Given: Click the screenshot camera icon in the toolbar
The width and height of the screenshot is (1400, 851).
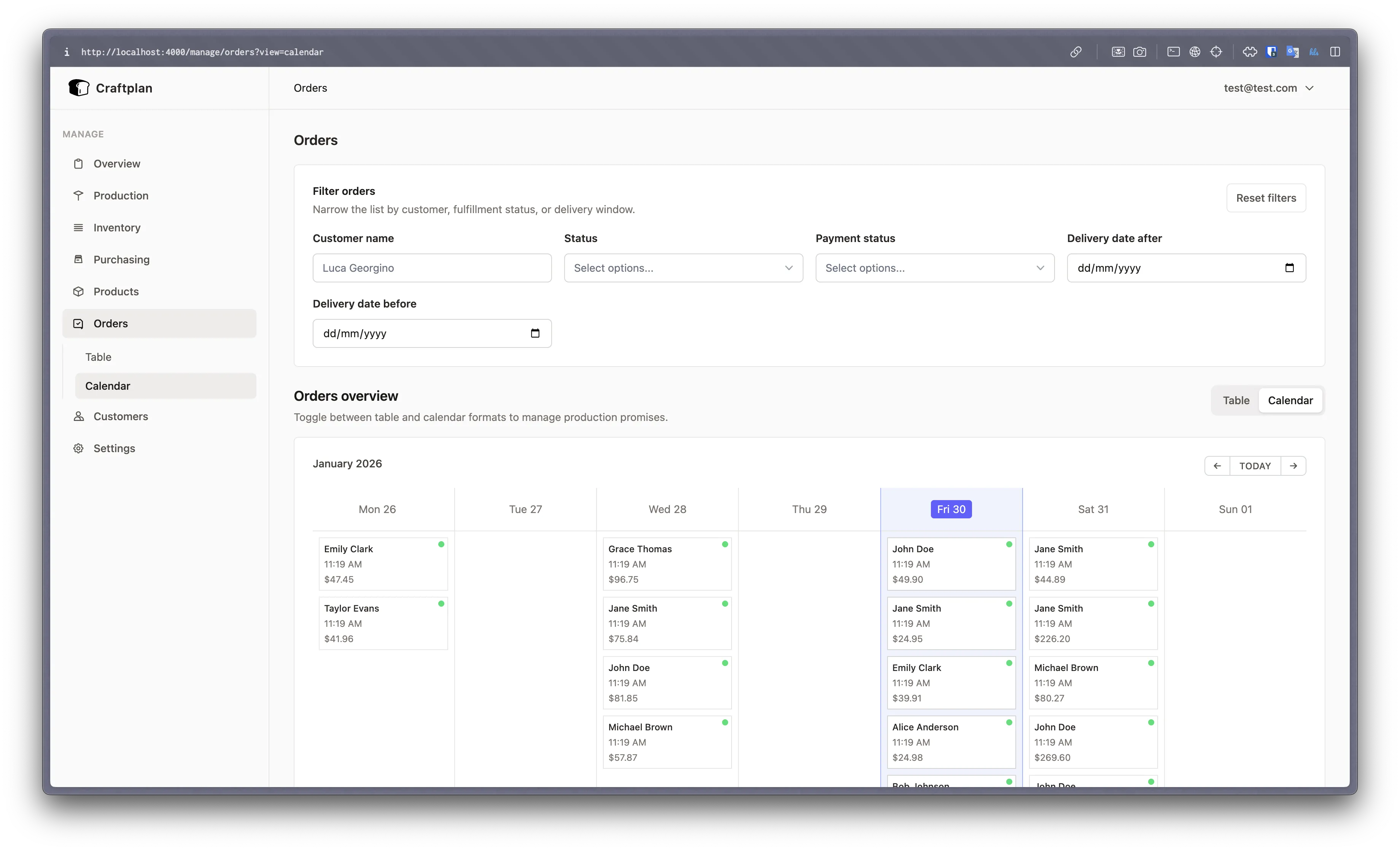Looking at the screenshot, I should pos(1140,52).
